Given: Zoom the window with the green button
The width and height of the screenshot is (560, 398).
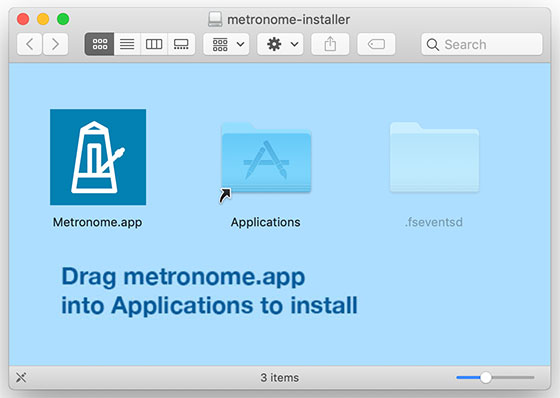Looking at the screenshot, I should tap(63, 19).
